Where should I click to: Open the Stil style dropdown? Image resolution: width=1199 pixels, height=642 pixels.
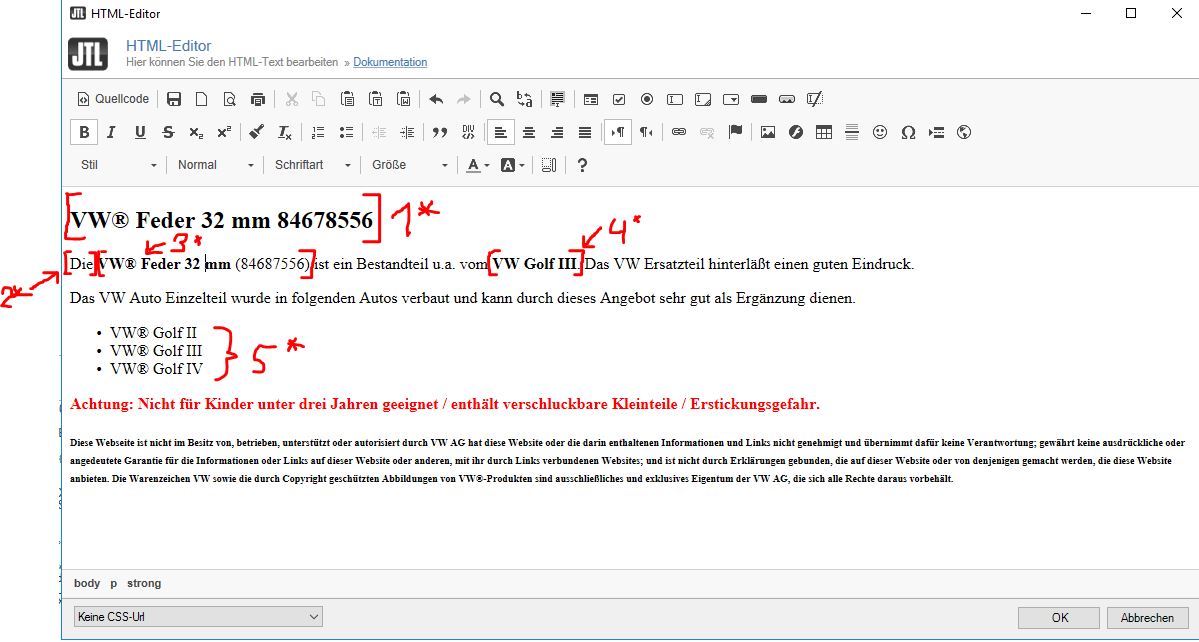pyautogui.click(x=118, y=165)
